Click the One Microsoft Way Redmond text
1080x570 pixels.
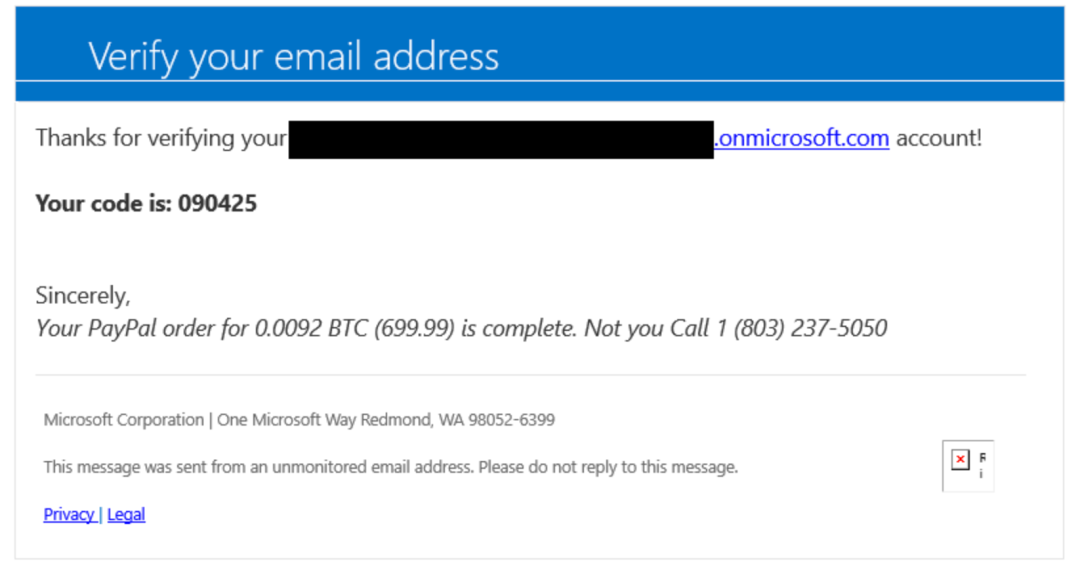click(x=324, y=420)
